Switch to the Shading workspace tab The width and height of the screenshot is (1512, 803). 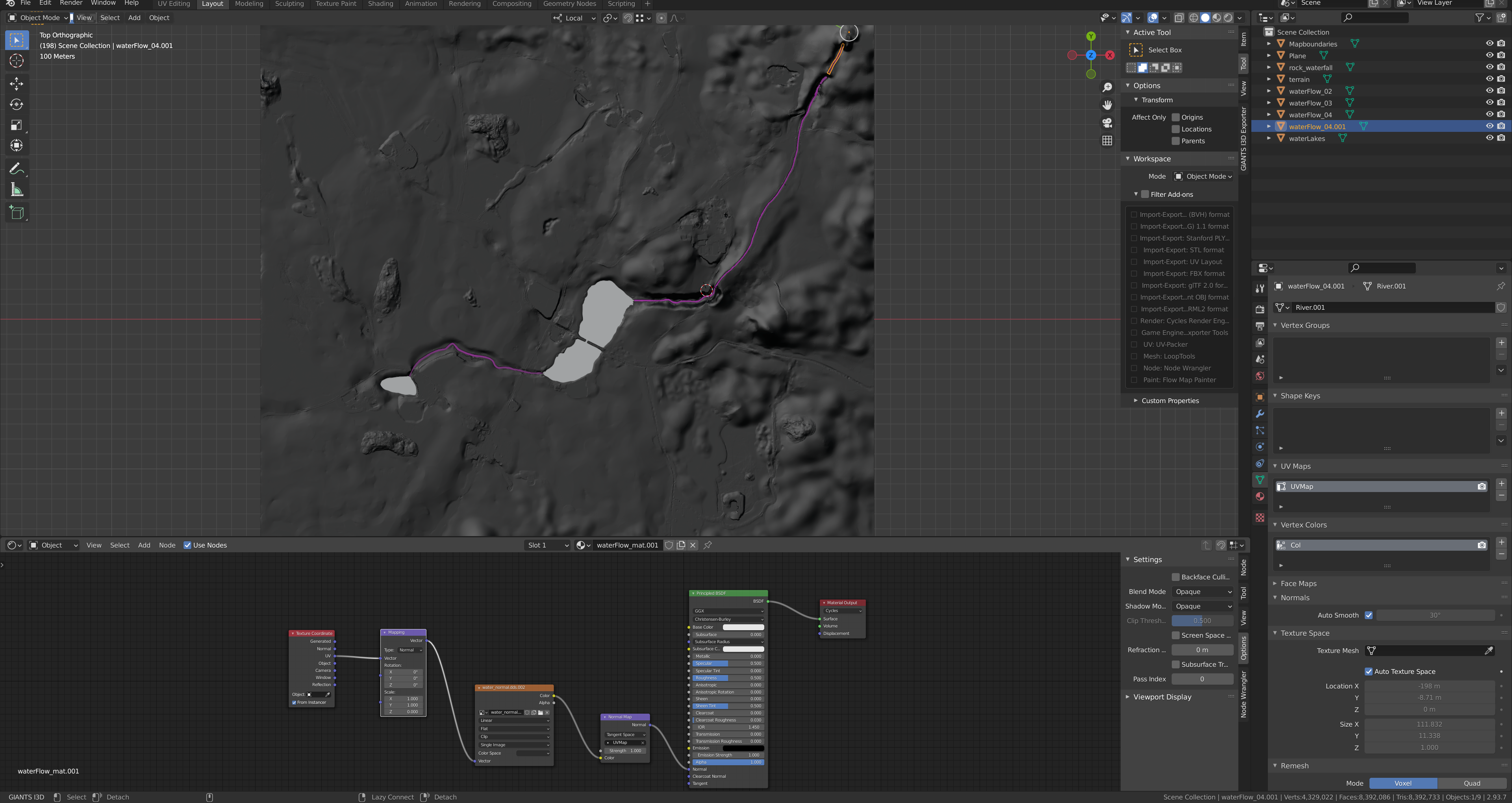(380, 4)
